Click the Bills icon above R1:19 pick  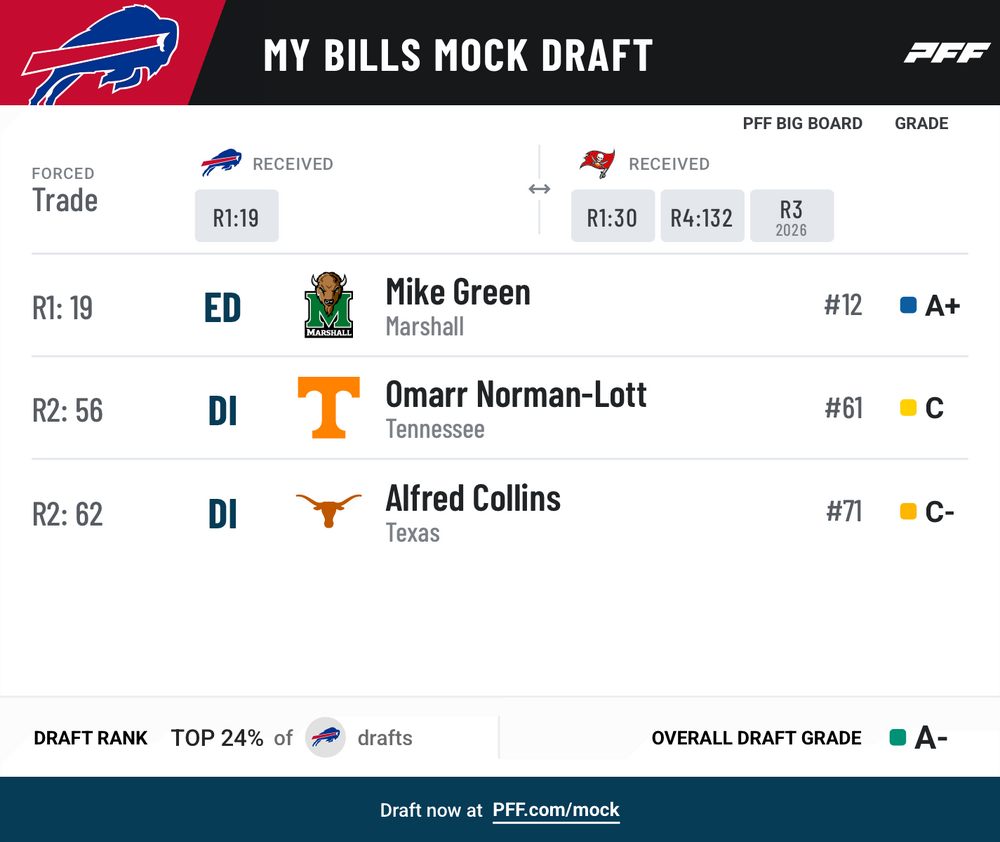(221, 163)
